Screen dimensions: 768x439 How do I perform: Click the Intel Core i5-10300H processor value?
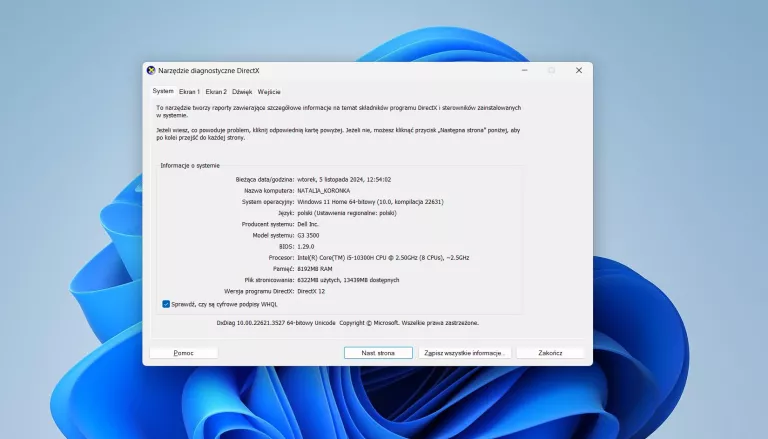pos(383,257)
